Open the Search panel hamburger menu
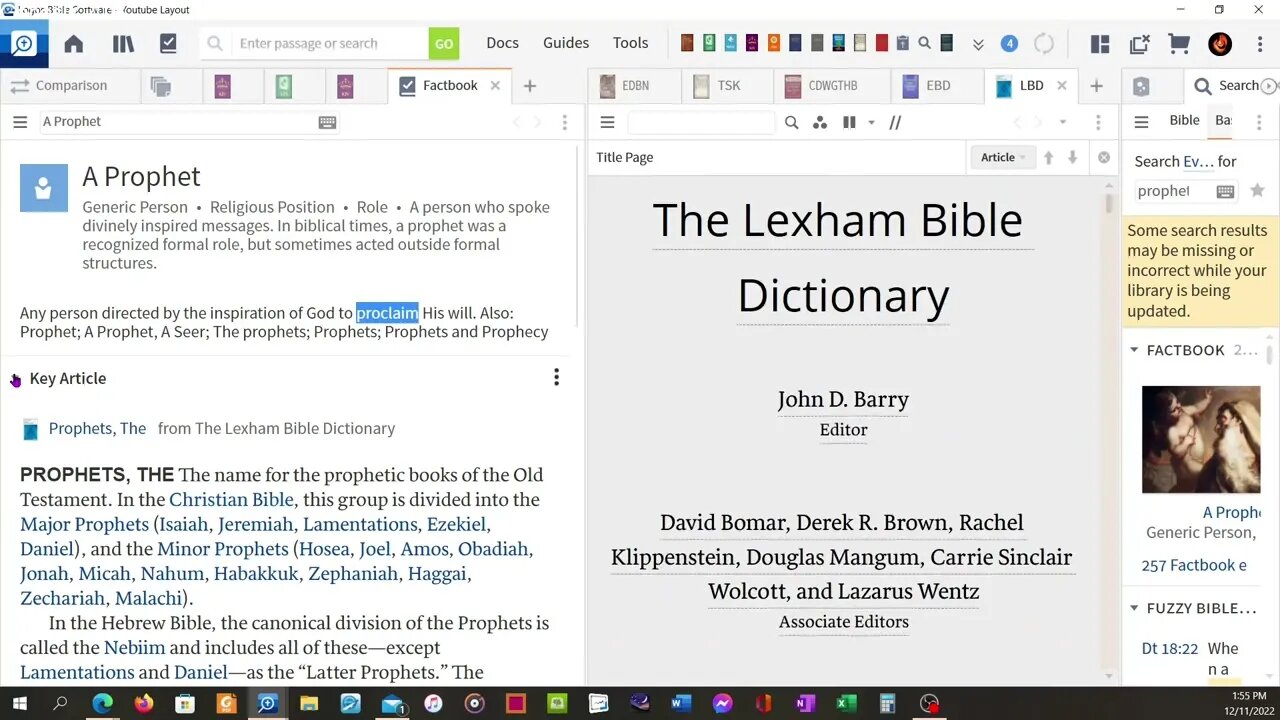 click(x=1141, y=122)
